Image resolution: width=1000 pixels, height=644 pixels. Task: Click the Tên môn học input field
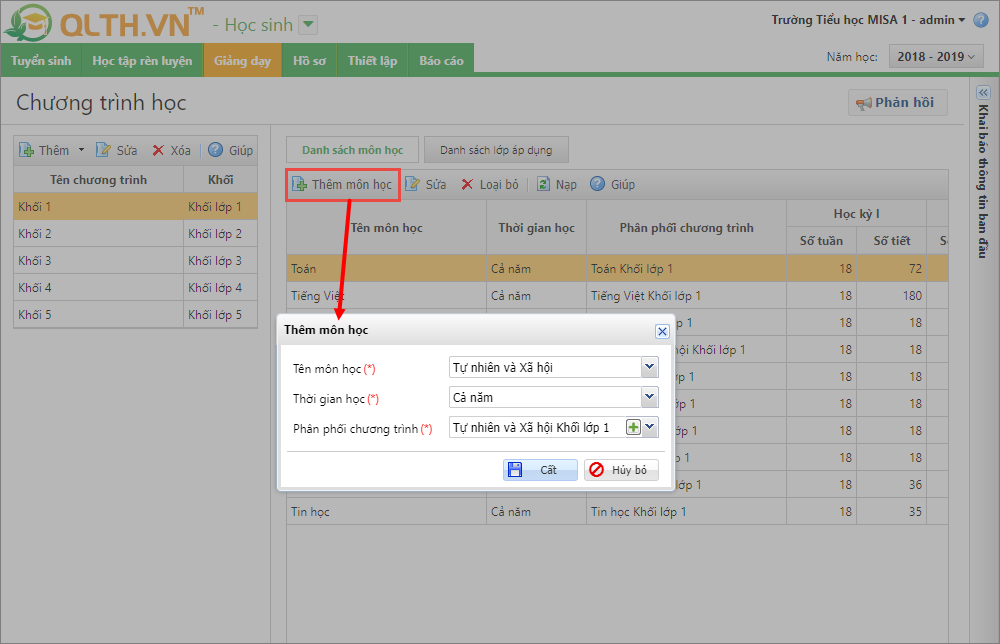click(x=545, y=367)
